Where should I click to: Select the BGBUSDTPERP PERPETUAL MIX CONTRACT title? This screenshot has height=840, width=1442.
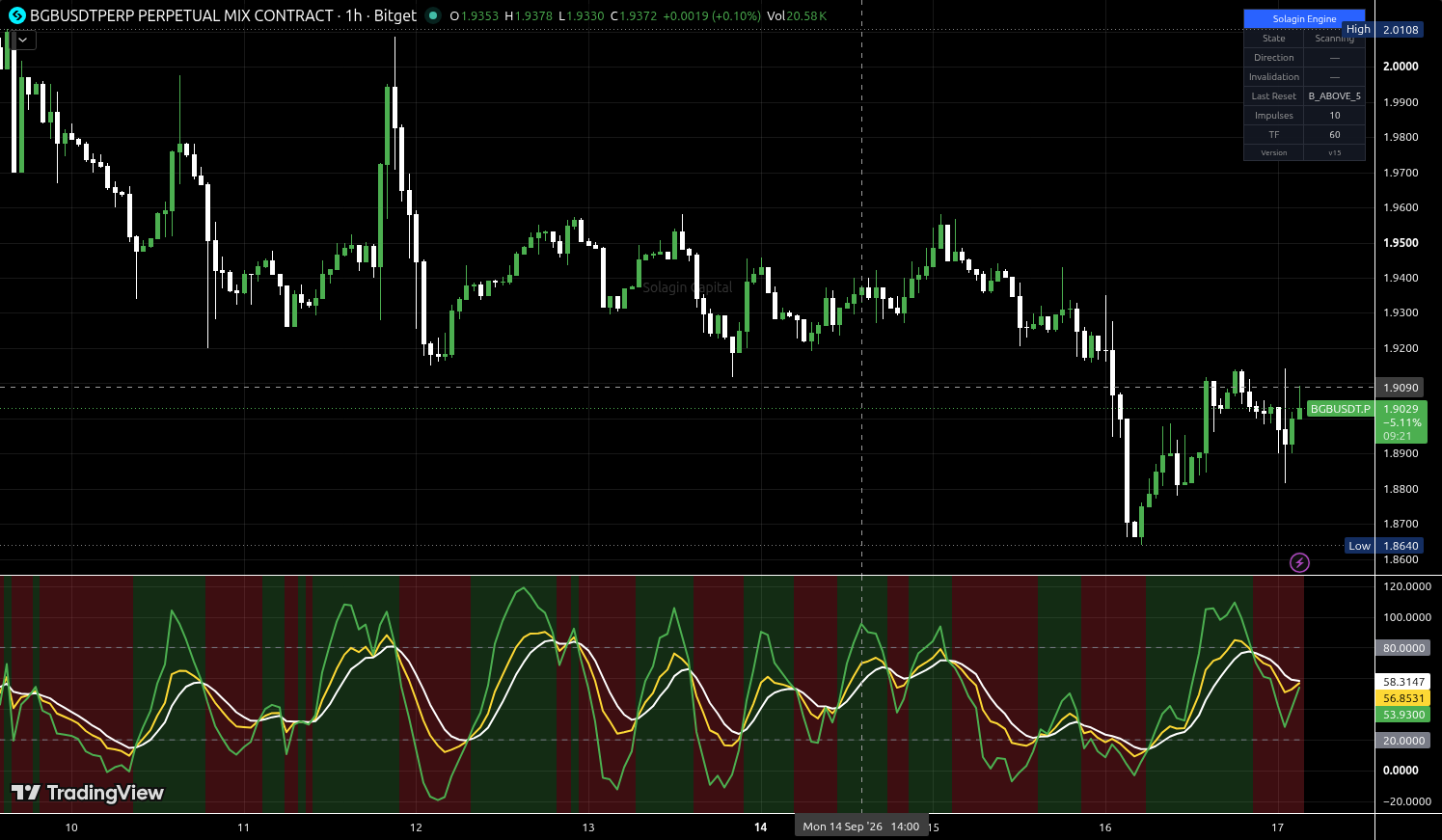pyautogui.click(x=181, y=15)
